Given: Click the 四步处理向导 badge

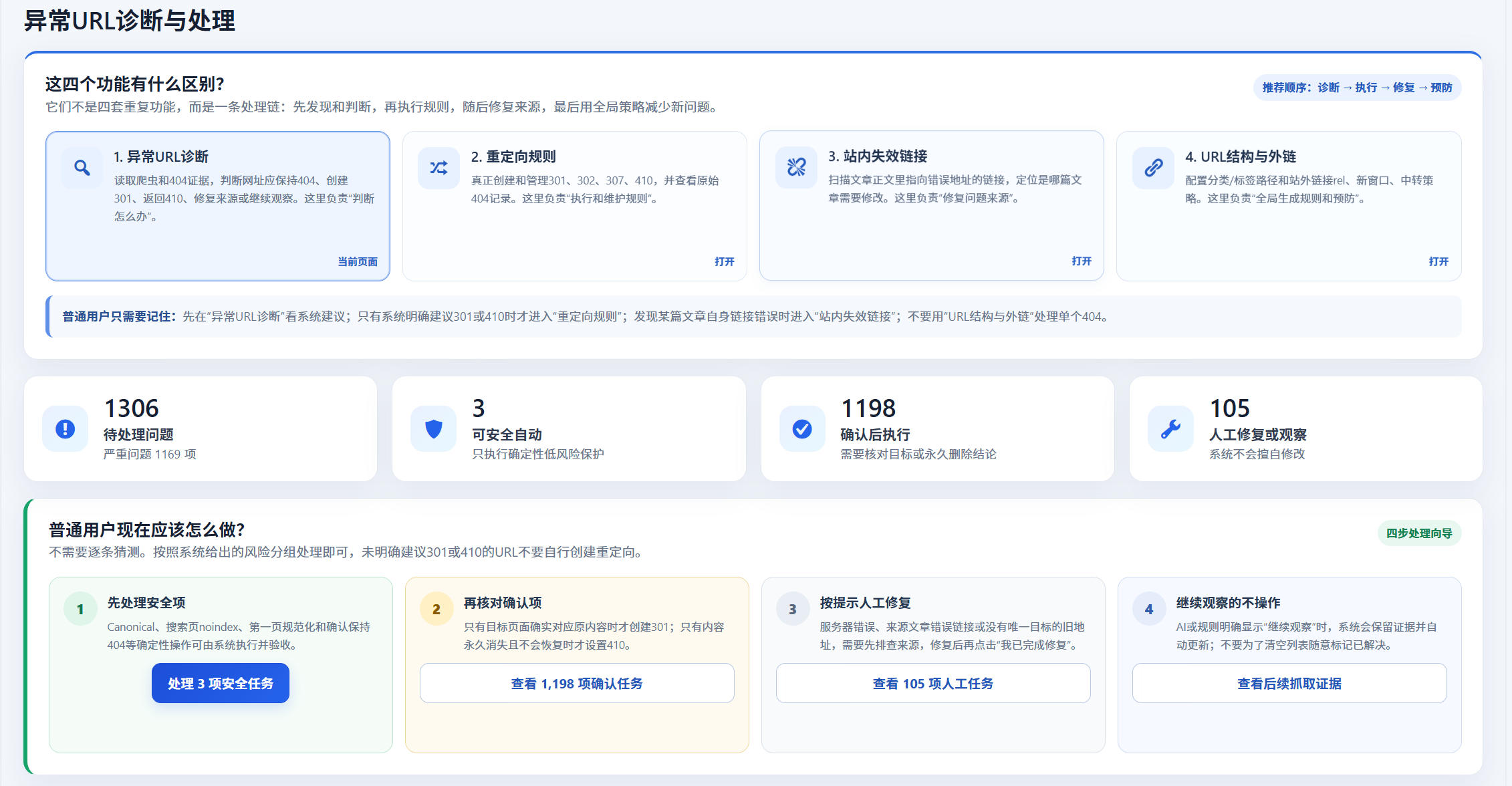Looking at the screenshot, I should pyautogui.click(x=1419, y=533).
